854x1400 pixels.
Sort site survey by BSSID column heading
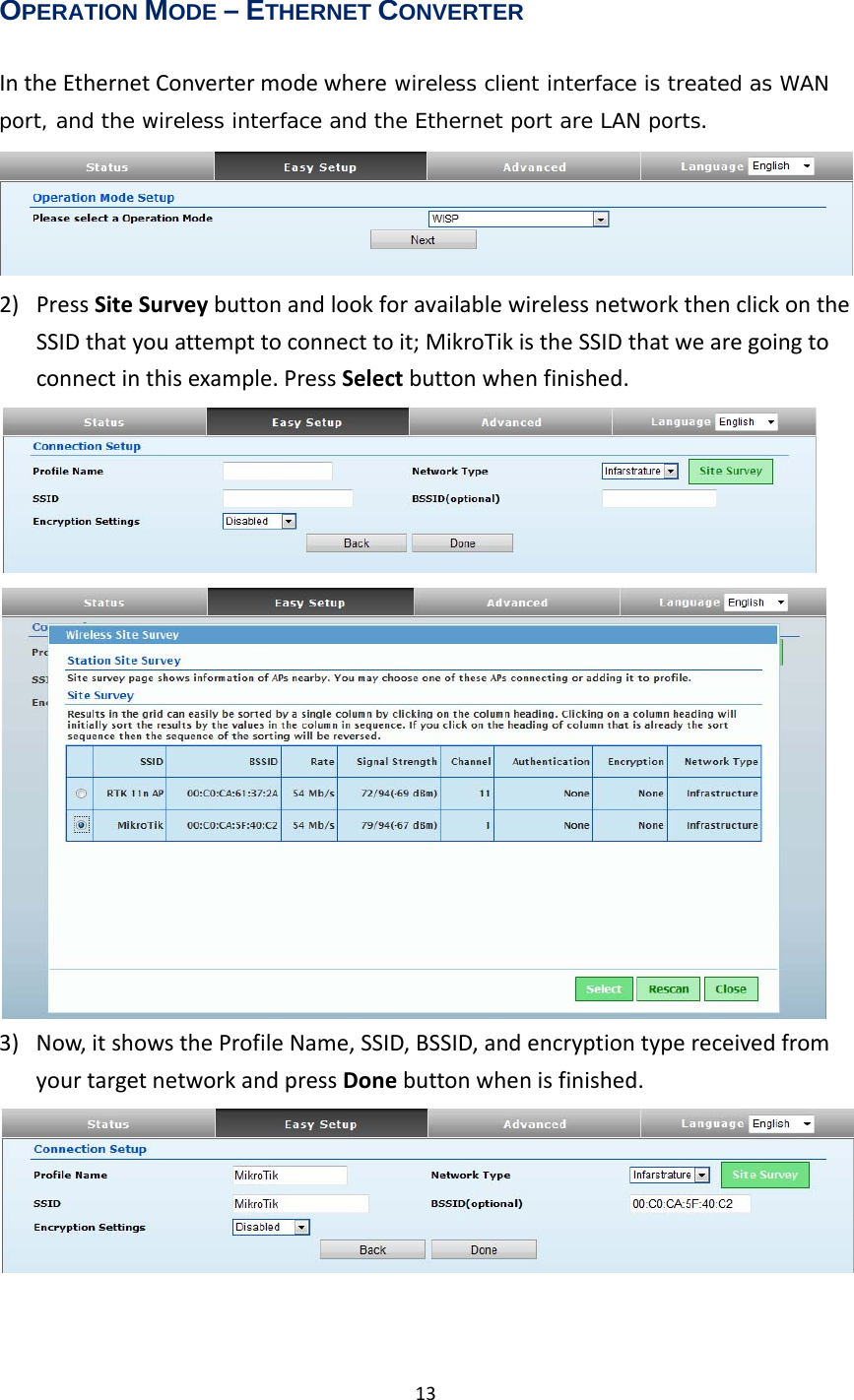pos(224,761)
